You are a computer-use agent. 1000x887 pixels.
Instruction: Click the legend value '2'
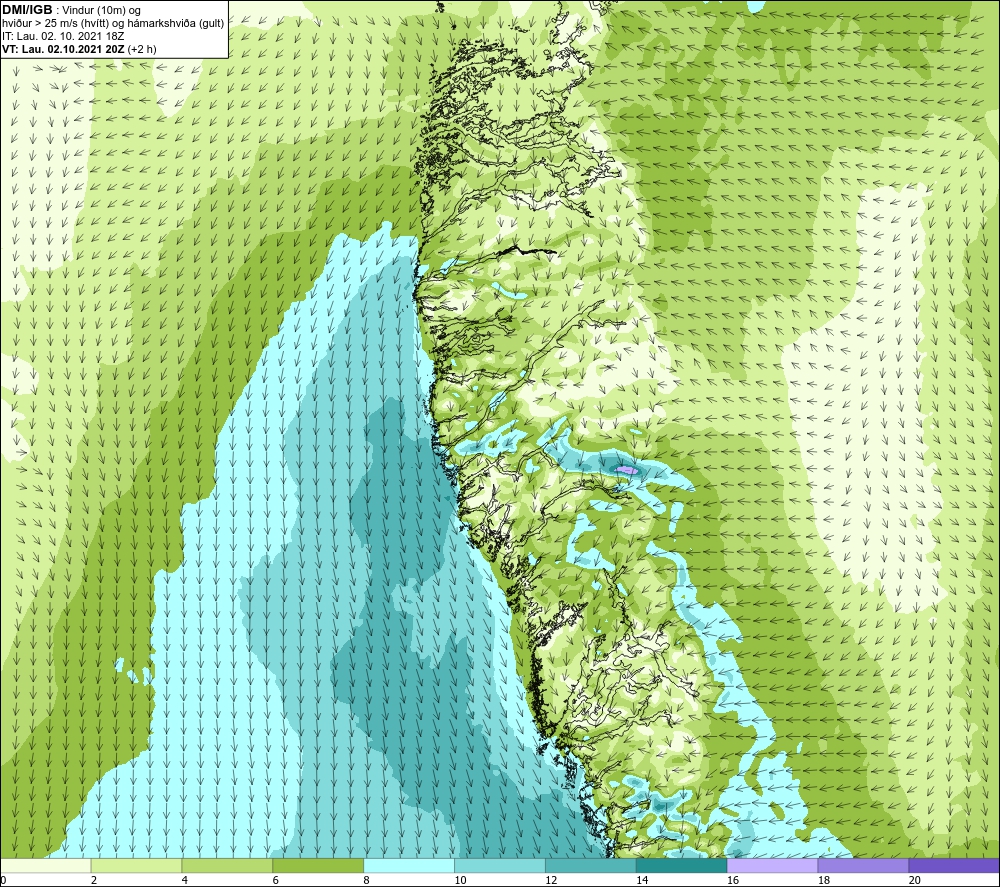[x=94, y=880]
